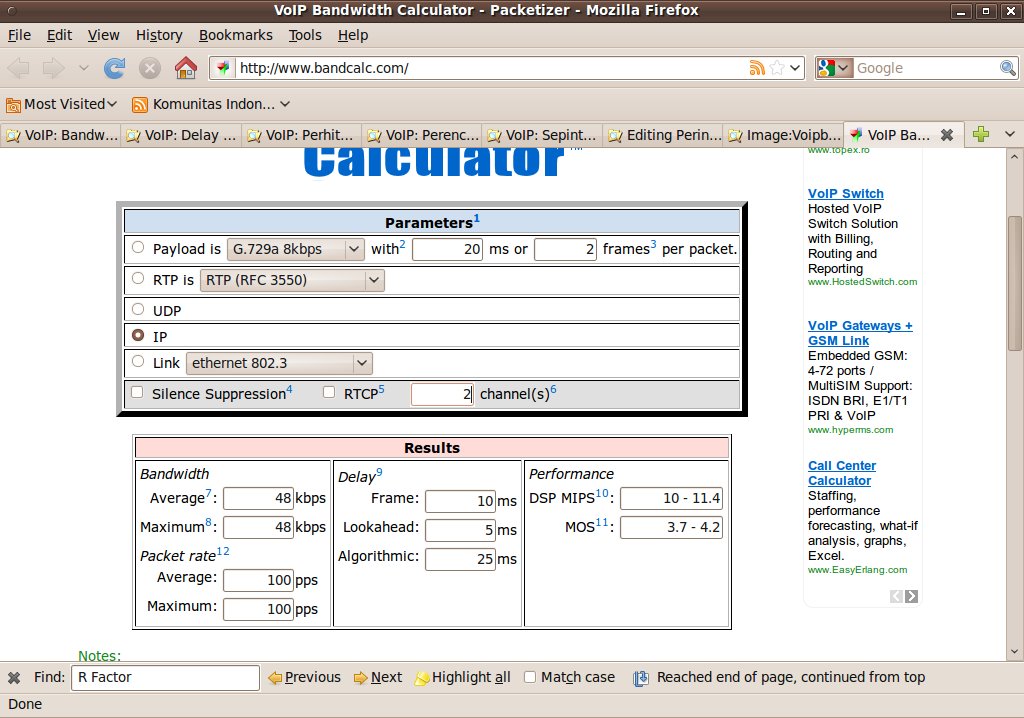Image resolution: width=1024 pixels, height=718 pixels.
Task: Click Highlight all in find bar
Action: tap(462, 677)
